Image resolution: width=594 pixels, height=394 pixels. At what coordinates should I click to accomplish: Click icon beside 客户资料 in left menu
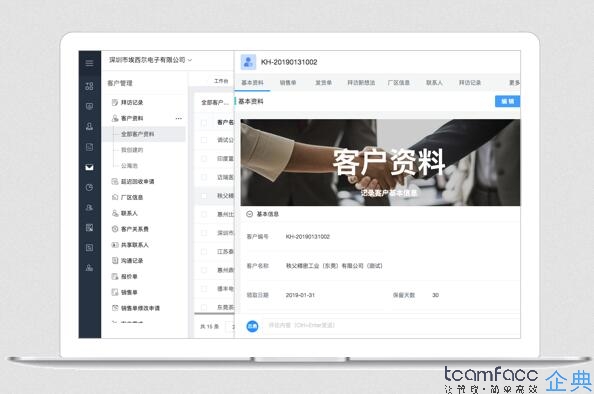pyautogui.click(x=115, y=118)
